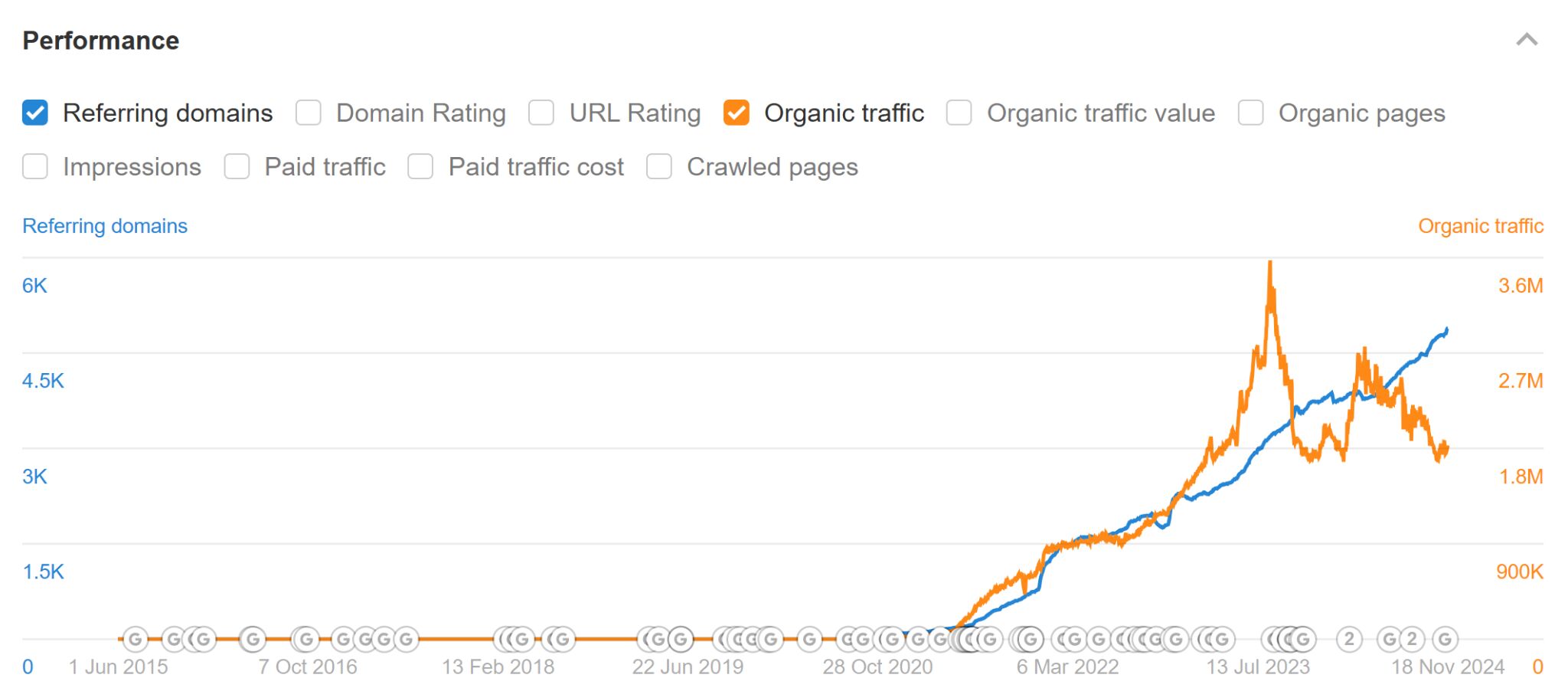Enable the Domain Rating checkbox
Screen dimensions: 1568x691
tap(309, 113)
